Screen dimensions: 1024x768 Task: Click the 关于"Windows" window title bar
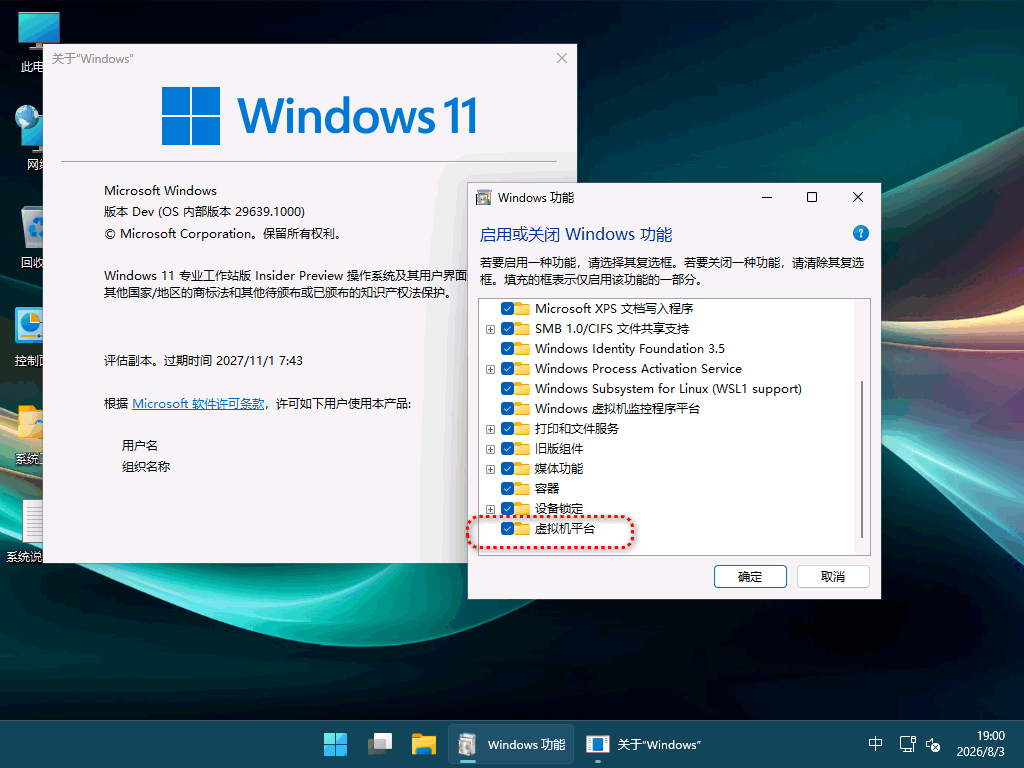tap(294, 59)
